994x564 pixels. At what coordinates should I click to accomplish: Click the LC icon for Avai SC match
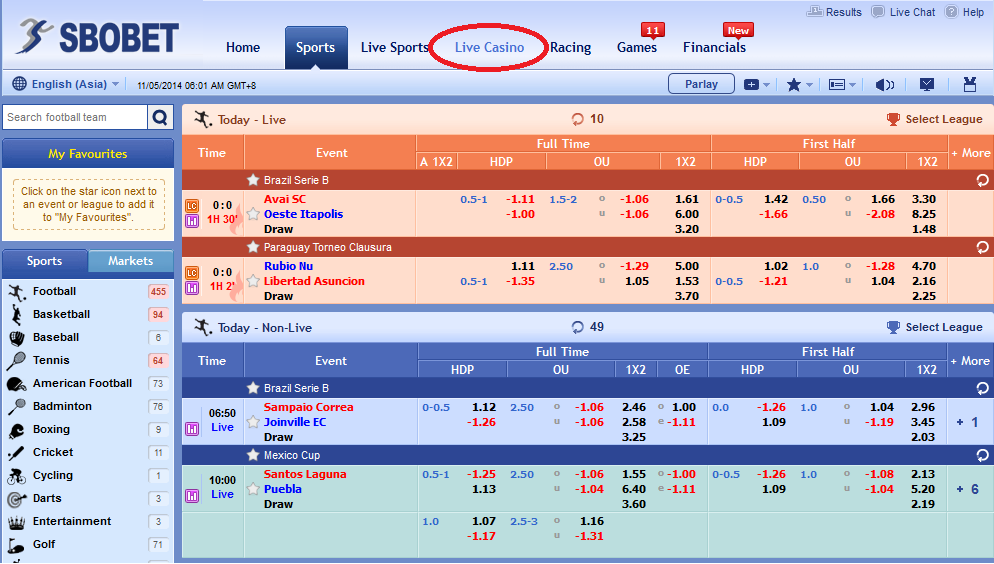tap(192, 206)
